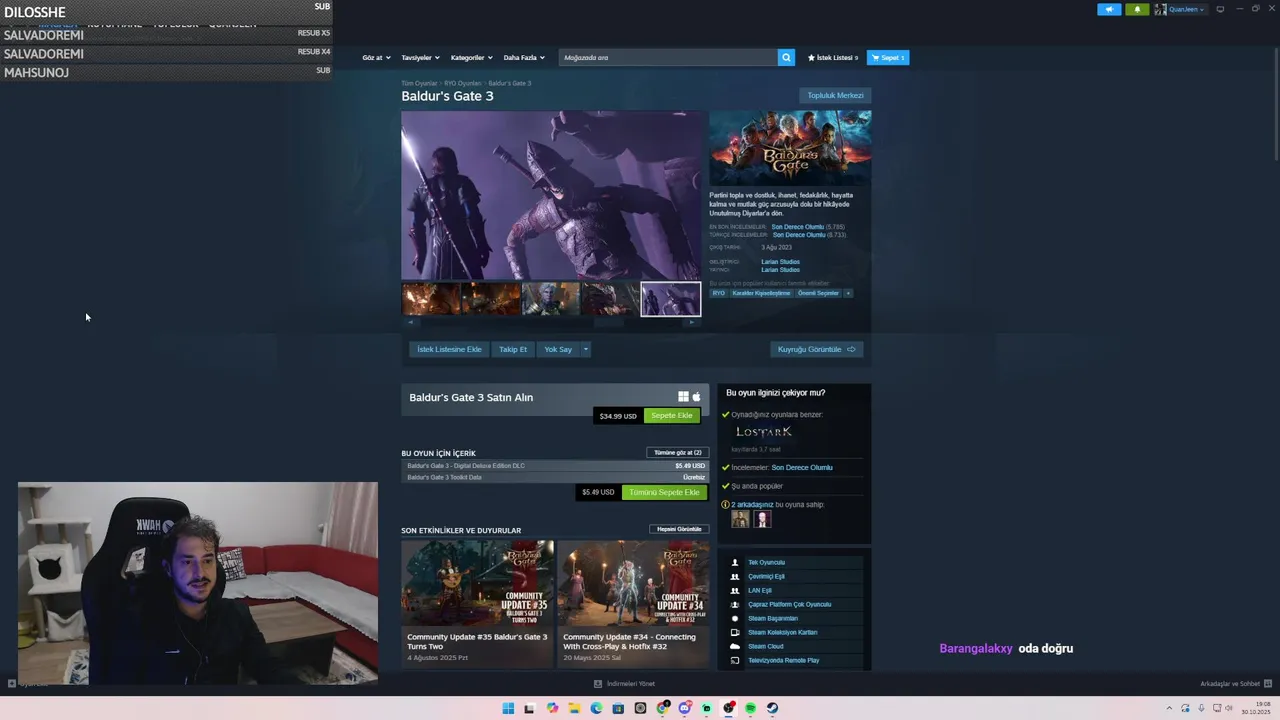
Task: Click the Yok Say button
Action: [558, 349]
